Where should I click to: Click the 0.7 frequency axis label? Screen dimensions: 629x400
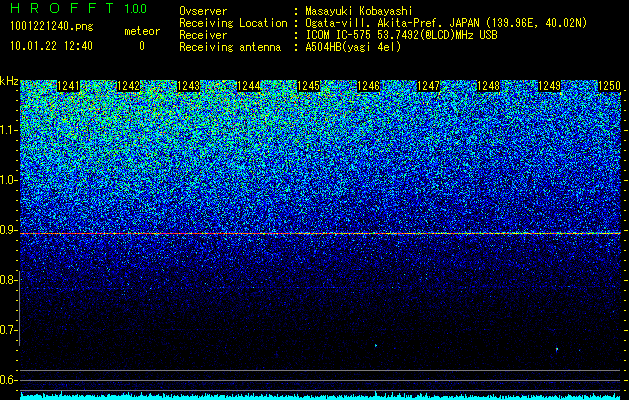click(x=8, y=330)
